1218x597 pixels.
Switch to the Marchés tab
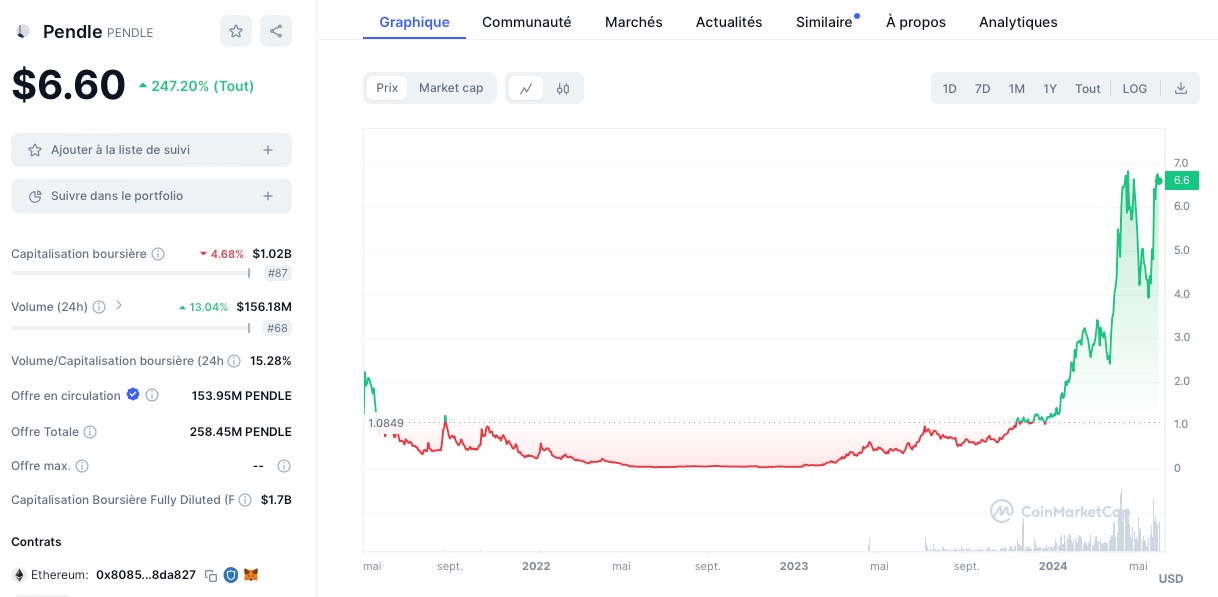[x=633, y=22]
